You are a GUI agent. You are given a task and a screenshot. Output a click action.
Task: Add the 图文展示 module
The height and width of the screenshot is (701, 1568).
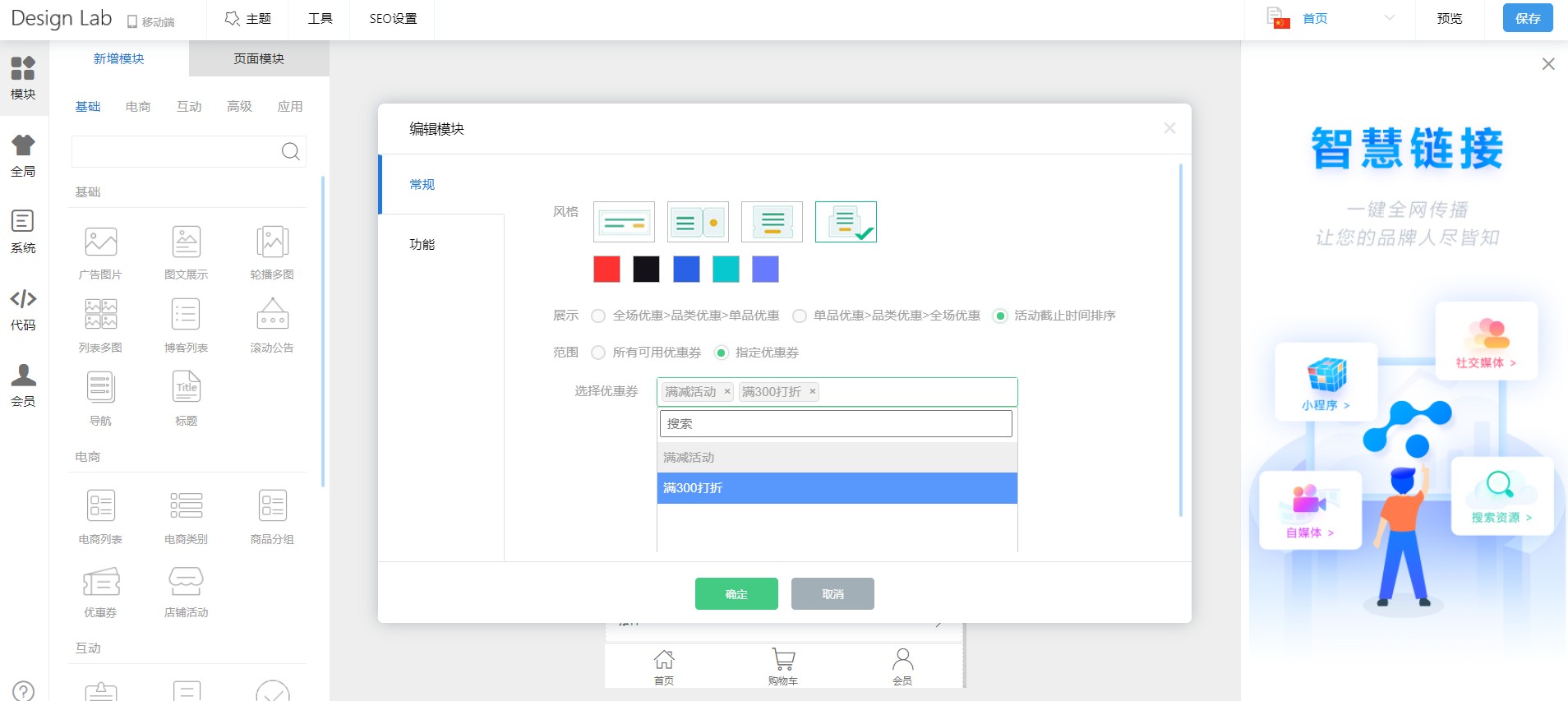click(x=187, y=252)
